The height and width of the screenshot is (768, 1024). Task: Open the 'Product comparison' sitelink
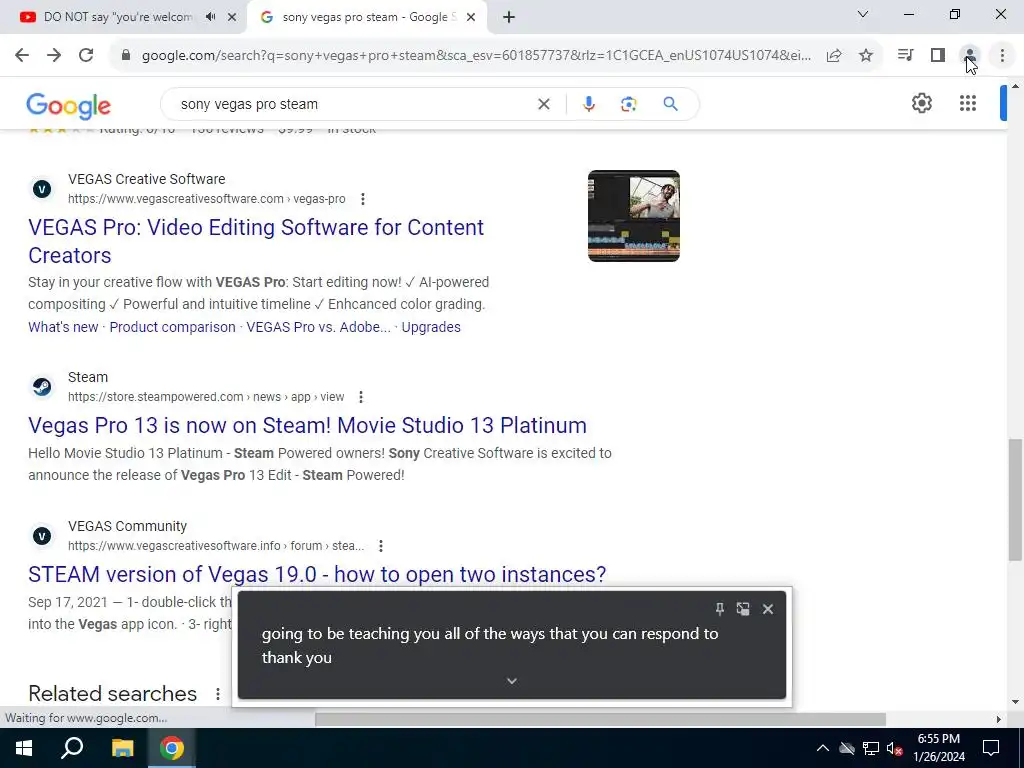pos(172,327)
